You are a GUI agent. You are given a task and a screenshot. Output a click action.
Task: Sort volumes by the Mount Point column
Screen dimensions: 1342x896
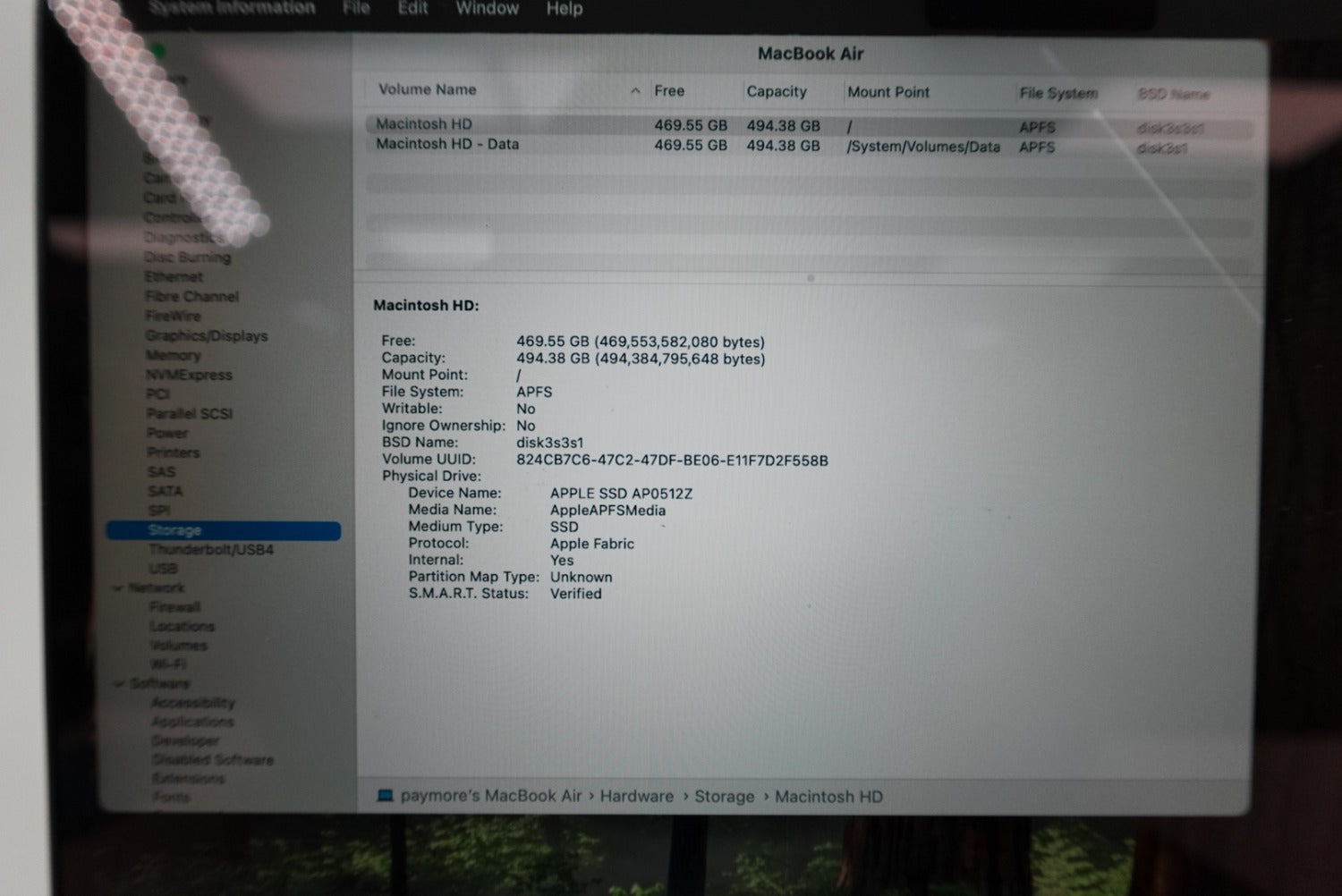click(888, 92)
